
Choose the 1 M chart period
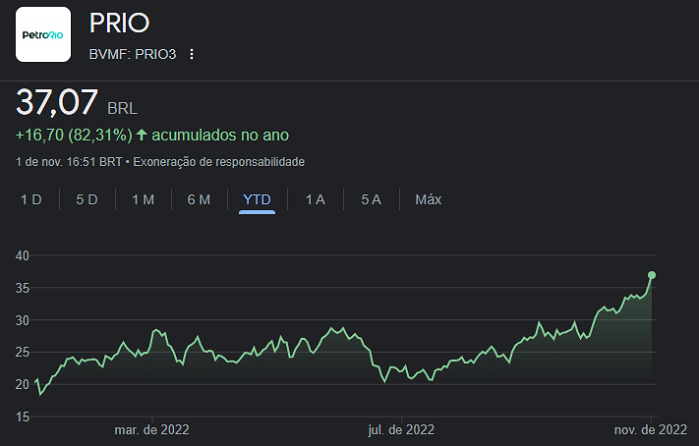click(x=143, y=200)
